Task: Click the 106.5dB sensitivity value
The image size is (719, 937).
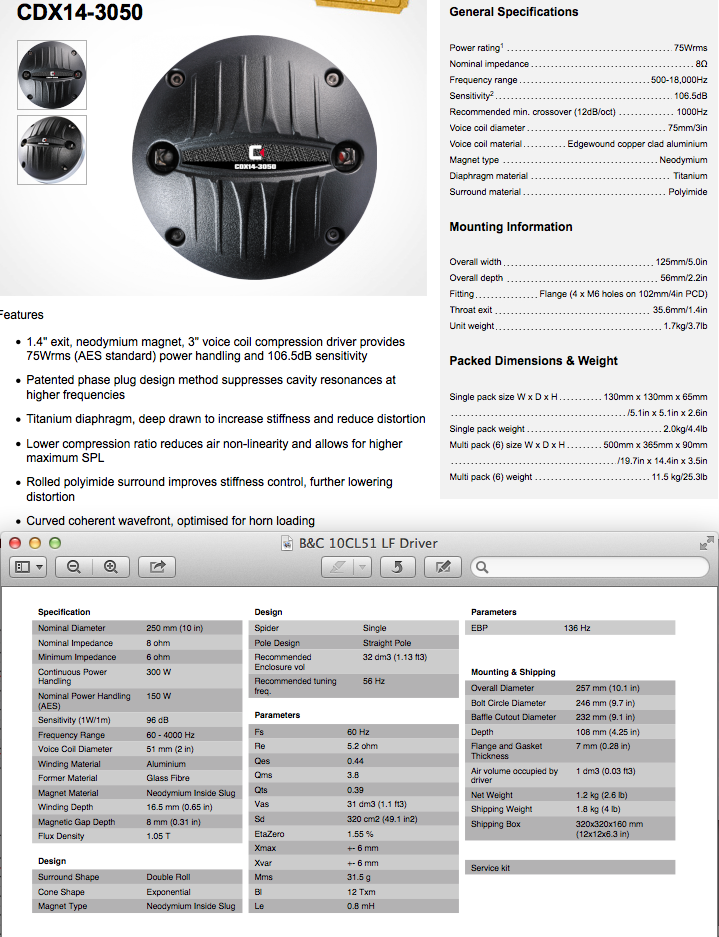Action: coord(690,96)
